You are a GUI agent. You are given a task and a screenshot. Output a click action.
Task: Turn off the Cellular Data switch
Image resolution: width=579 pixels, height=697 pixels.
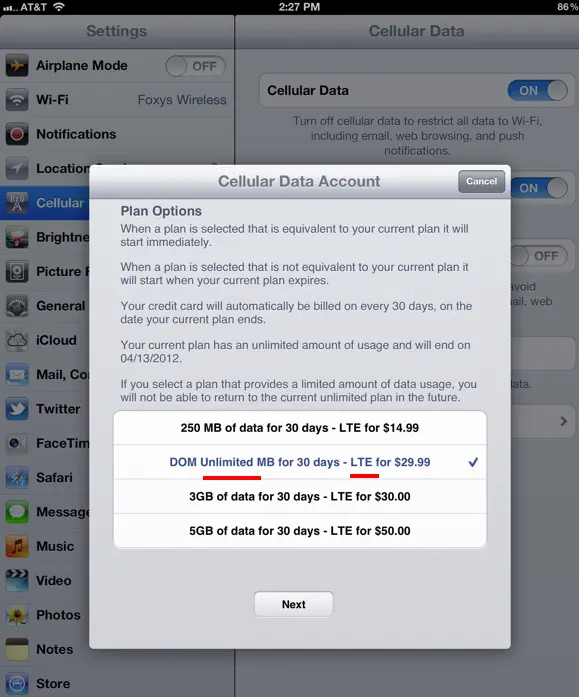click(538, 91)
